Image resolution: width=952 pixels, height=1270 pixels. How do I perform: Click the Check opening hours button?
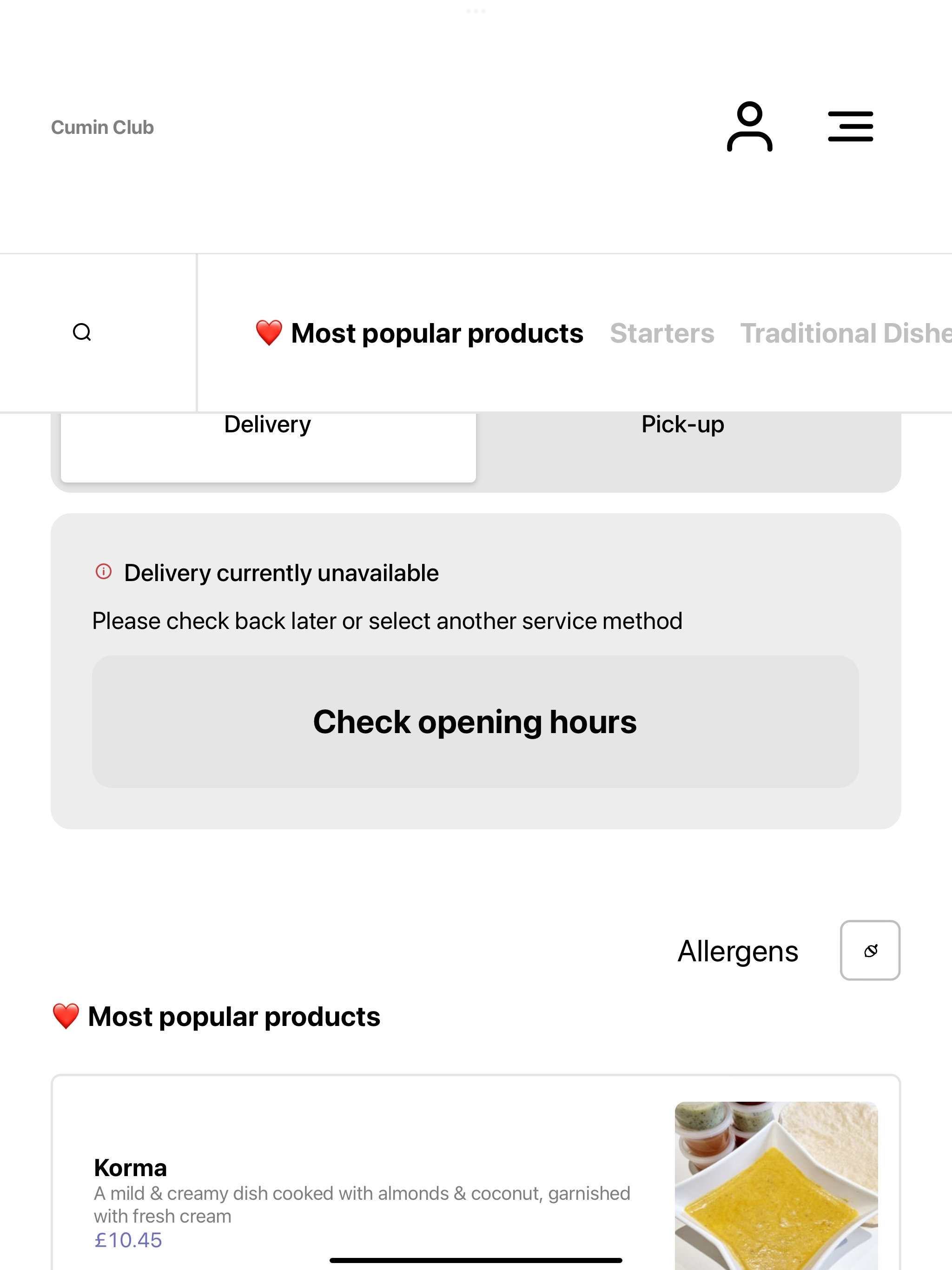click(x=476, y=721)
